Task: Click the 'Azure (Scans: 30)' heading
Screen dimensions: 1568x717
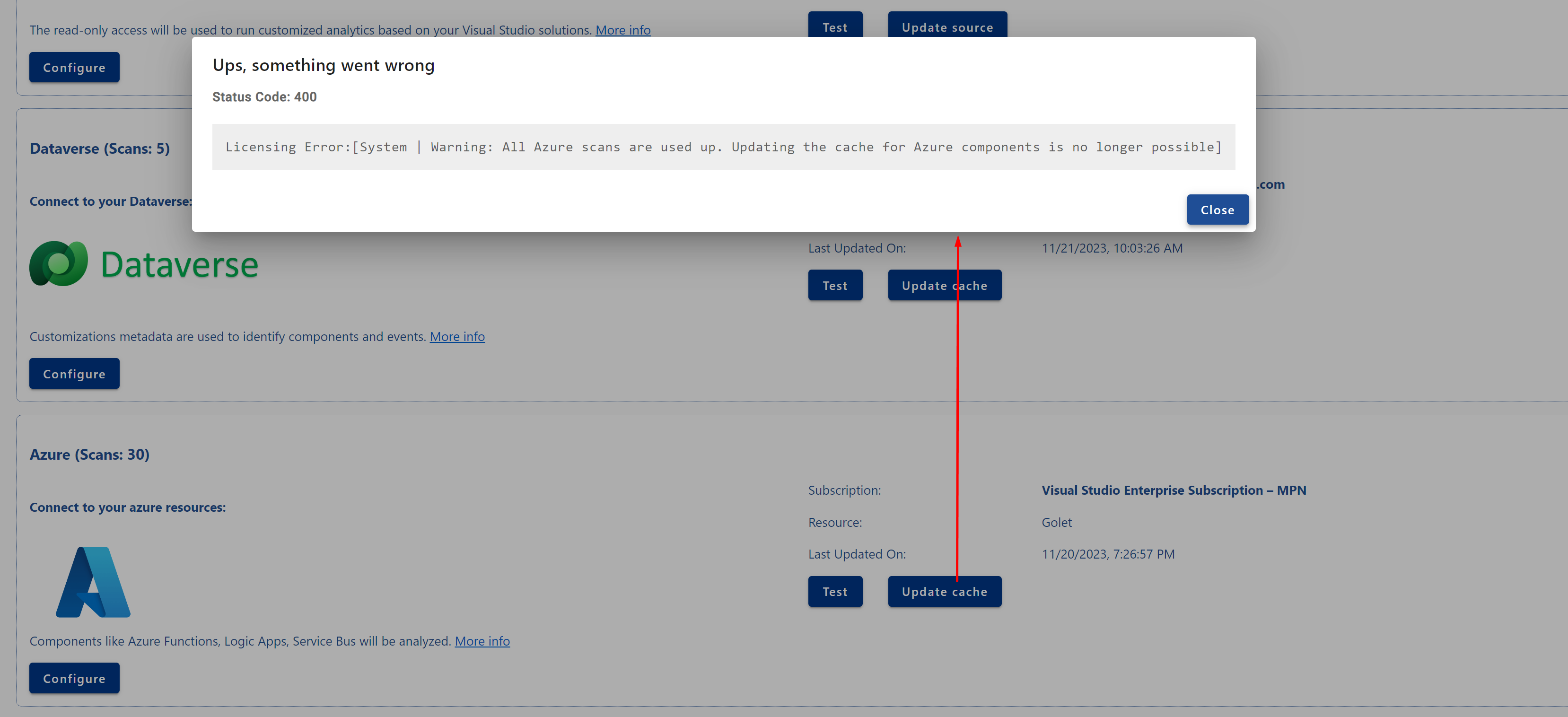Action: (89, 455)
